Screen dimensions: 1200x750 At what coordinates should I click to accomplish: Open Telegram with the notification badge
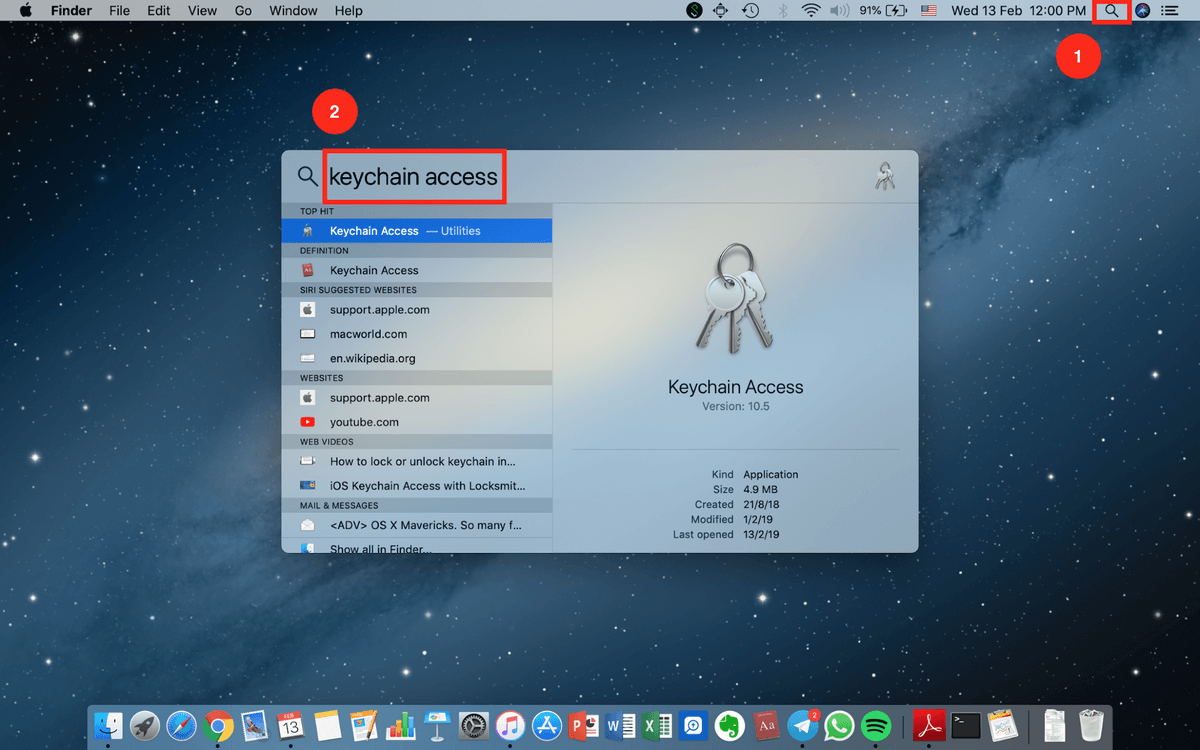click(803, 725)
